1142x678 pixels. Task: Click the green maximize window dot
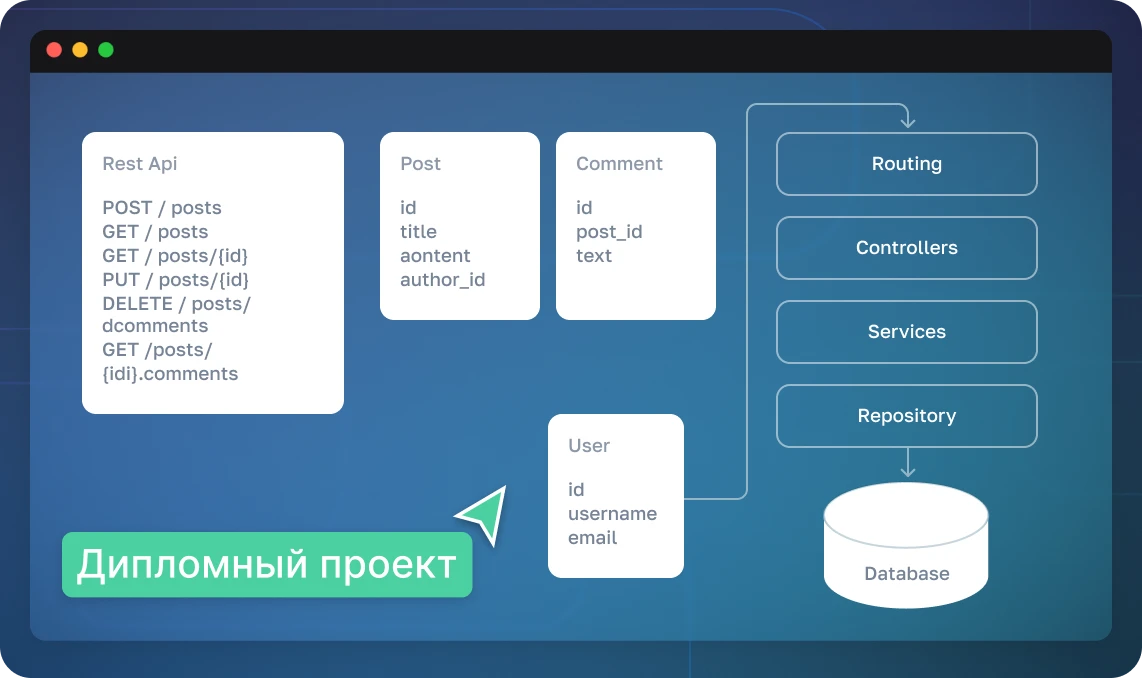coord(106,50)
